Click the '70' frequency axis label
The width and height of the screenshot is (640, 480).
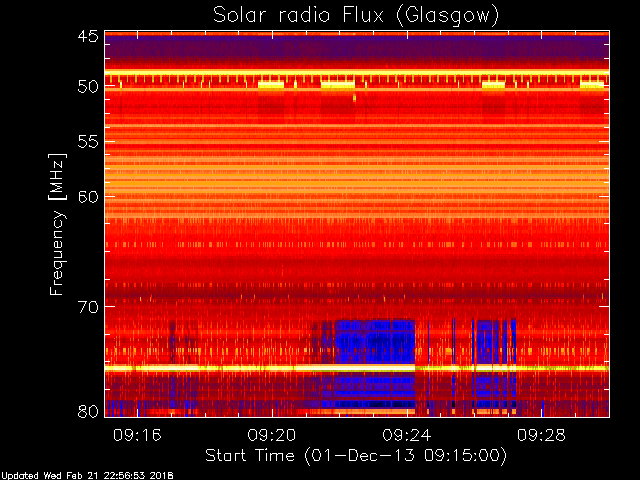pos(88,307)
